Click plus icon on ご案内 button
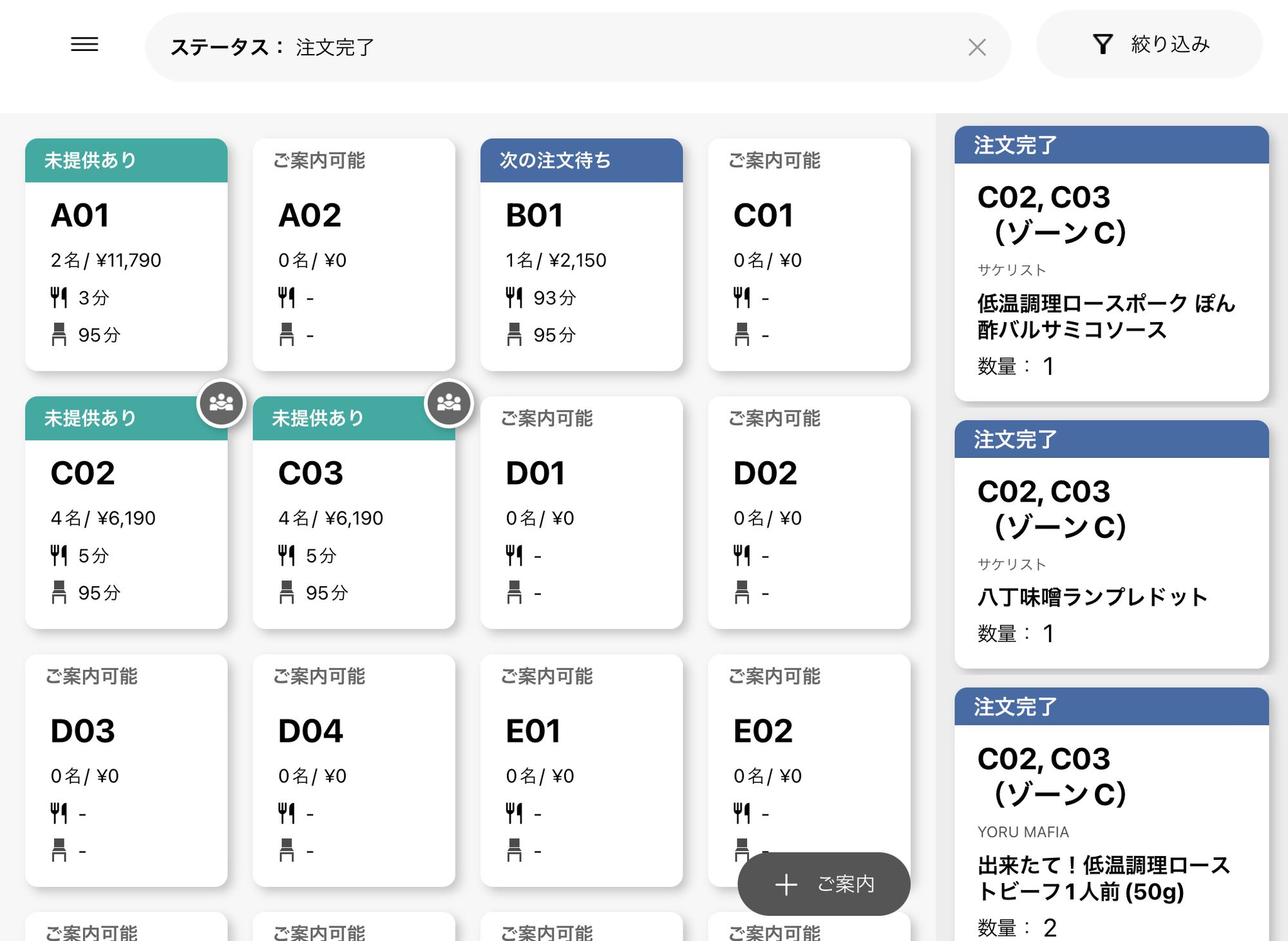1288x941 pixels. pyautogui.click(x=786, y=884)
